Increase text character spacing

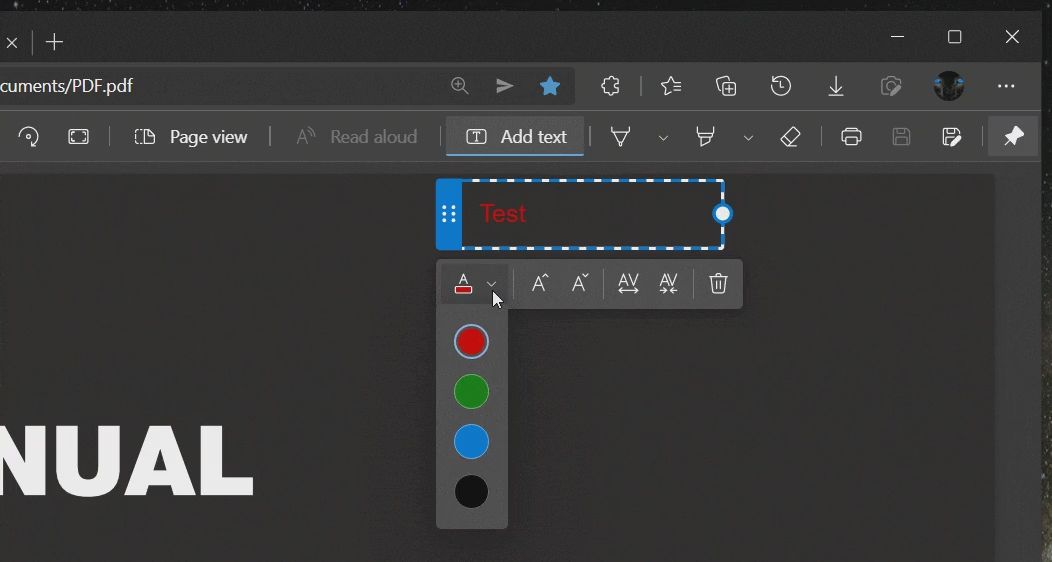[x=628, y=283]
